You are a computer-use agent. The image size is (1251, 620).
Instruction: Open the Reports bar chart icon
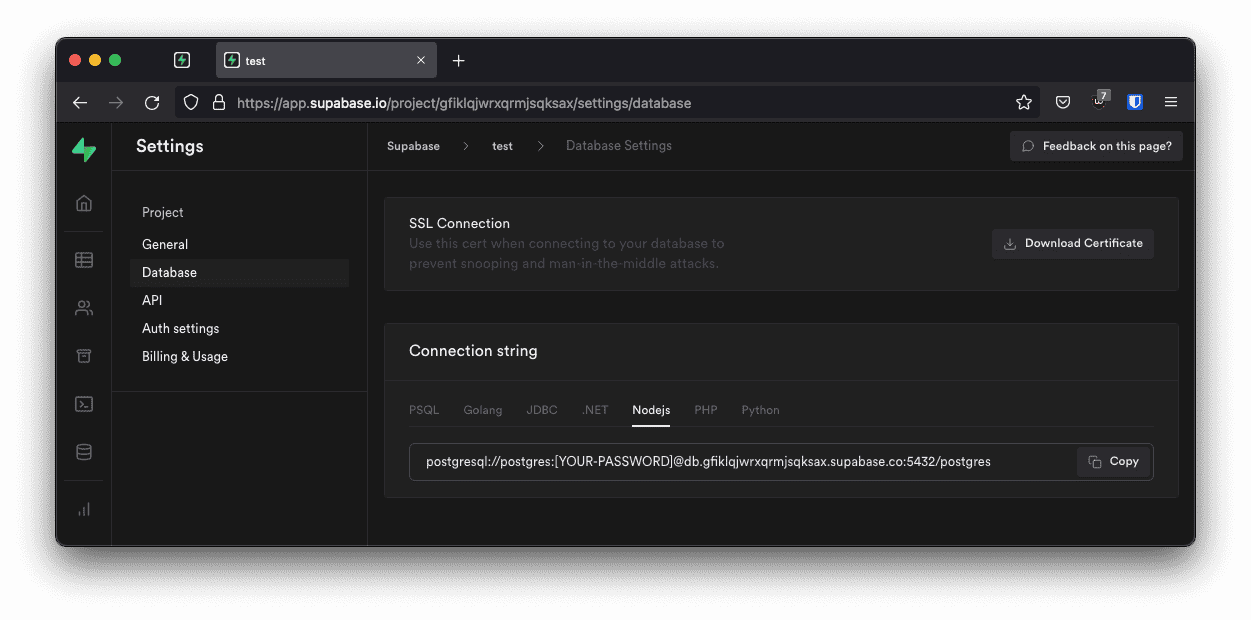pos(84,509)
